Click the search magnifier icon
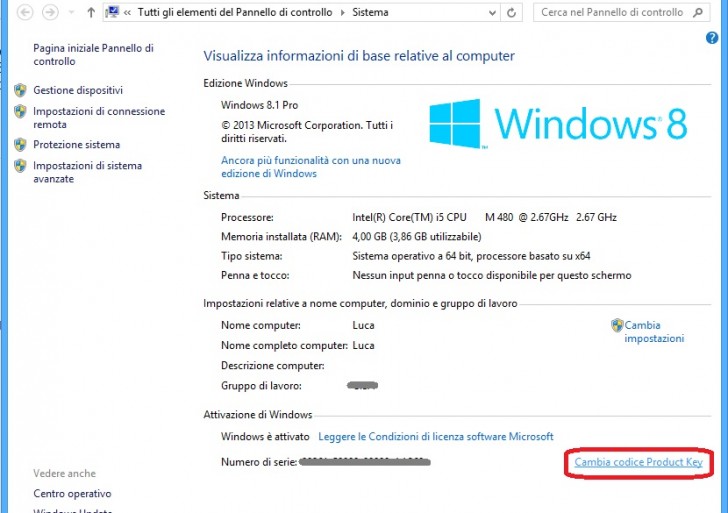 [x=698, y=13]
